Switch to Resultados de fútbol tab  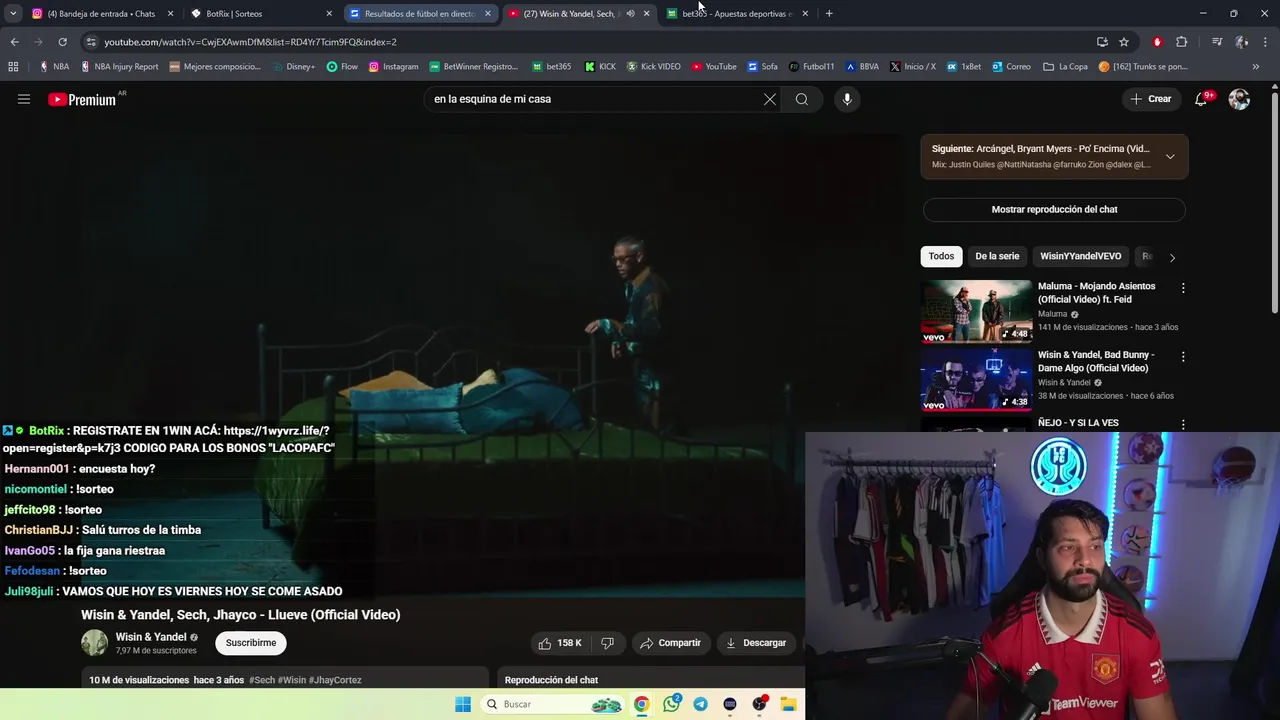[x=419, y=14]
